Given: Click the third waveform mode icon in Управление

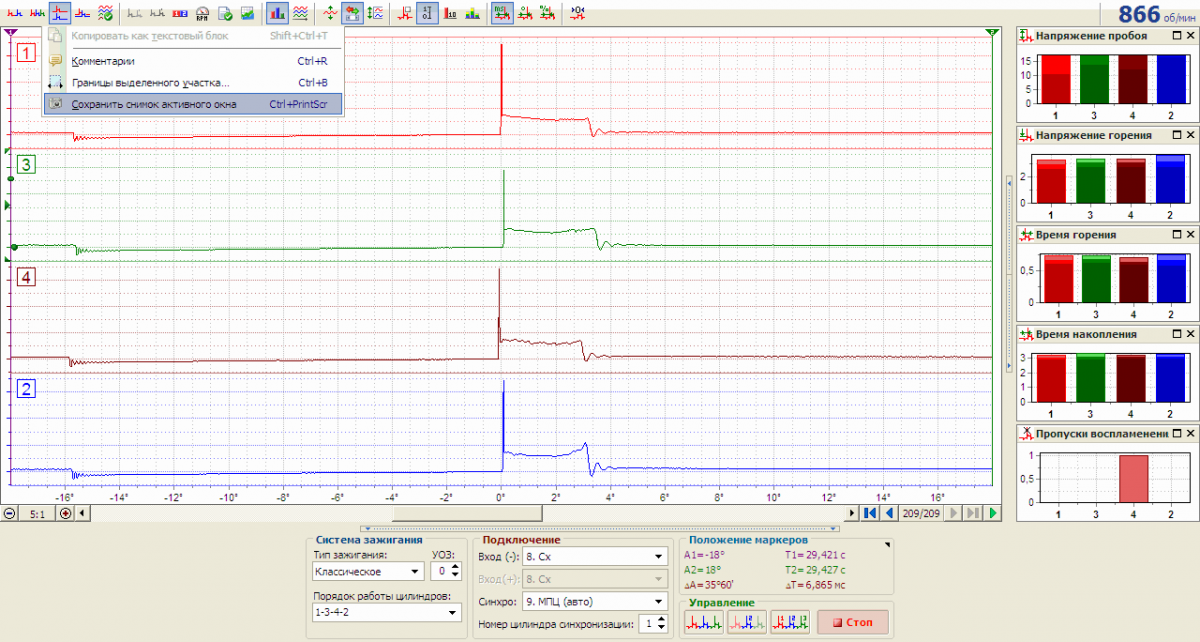Looking at the screenshot, I should [x=788, y=622].
